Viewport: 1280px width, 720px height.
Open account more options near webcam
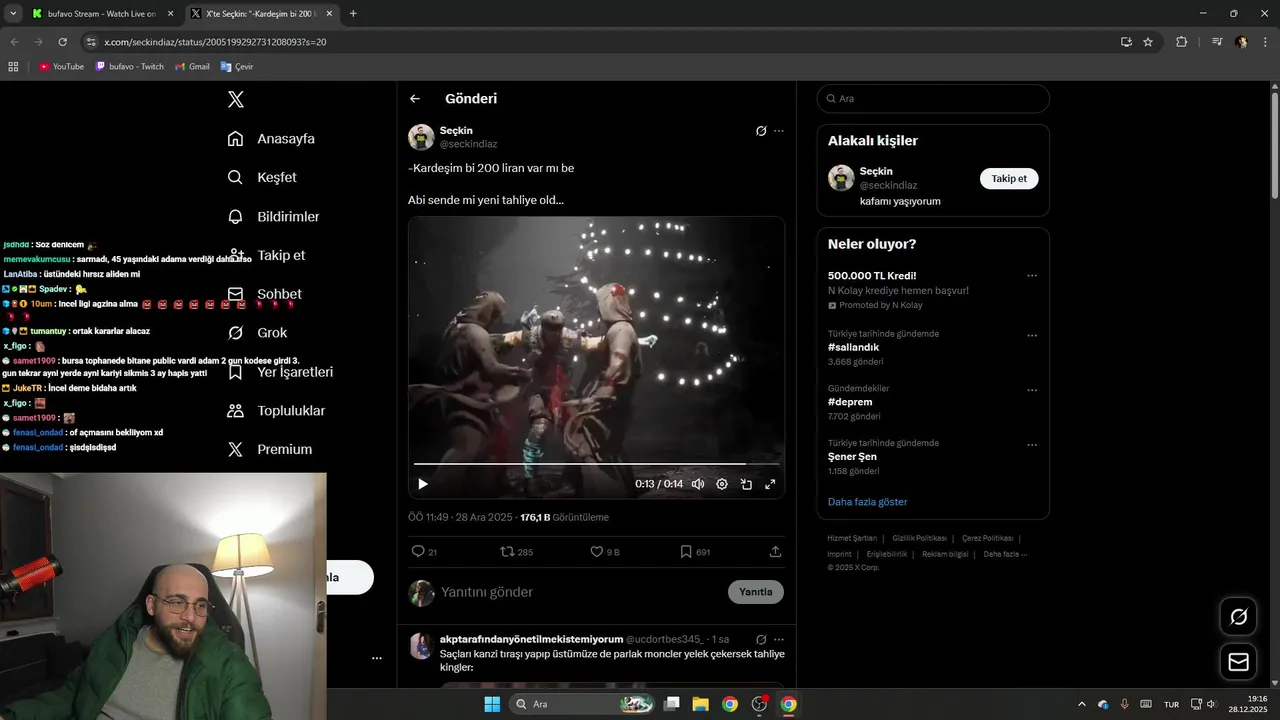(x=377, y=658)
